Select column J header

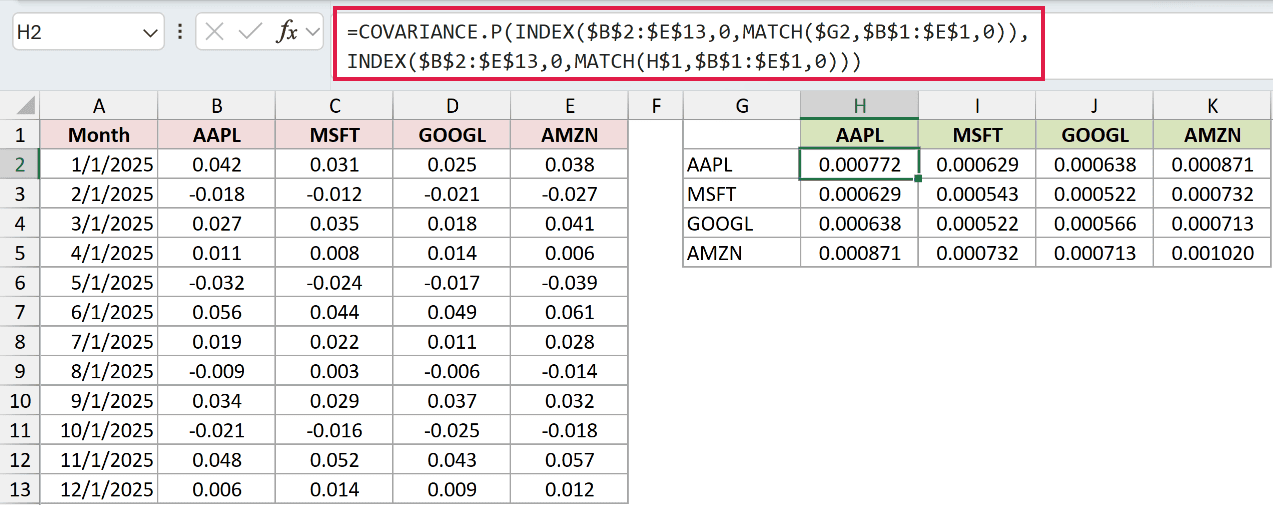1094,106
